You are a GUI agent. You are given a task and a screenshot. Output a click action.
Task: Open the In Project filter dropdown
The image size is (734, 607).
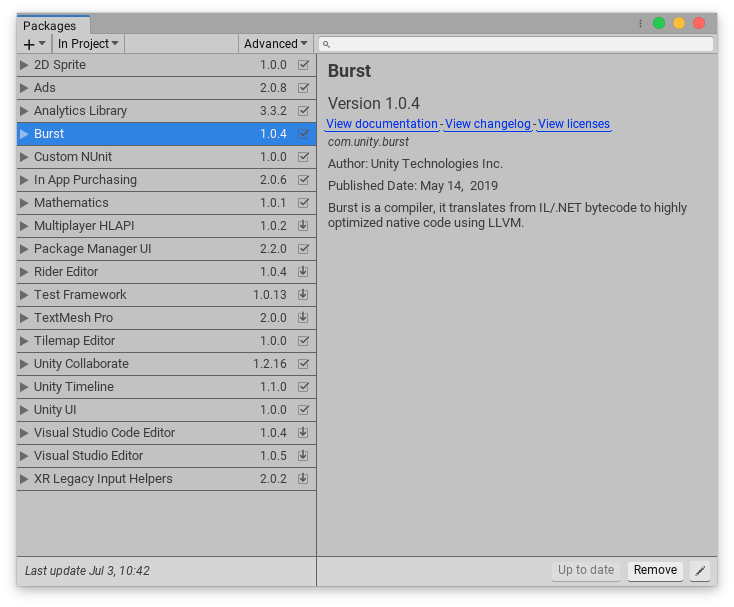point(88,44)
